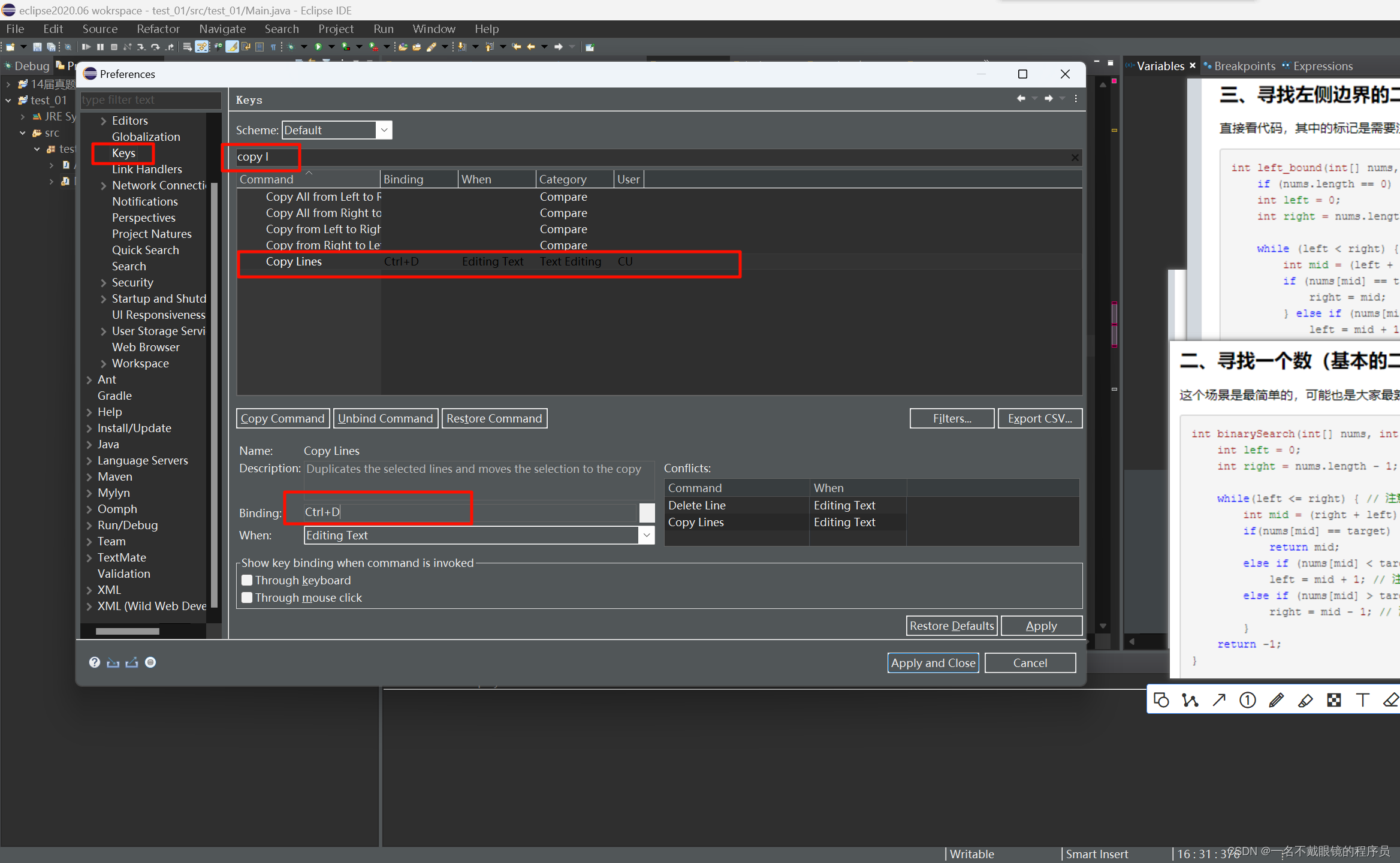This screenshot has width=1400, height=863.
Task: Click the preferences tree horizontal scrollbar
Action: pos(127,631)
